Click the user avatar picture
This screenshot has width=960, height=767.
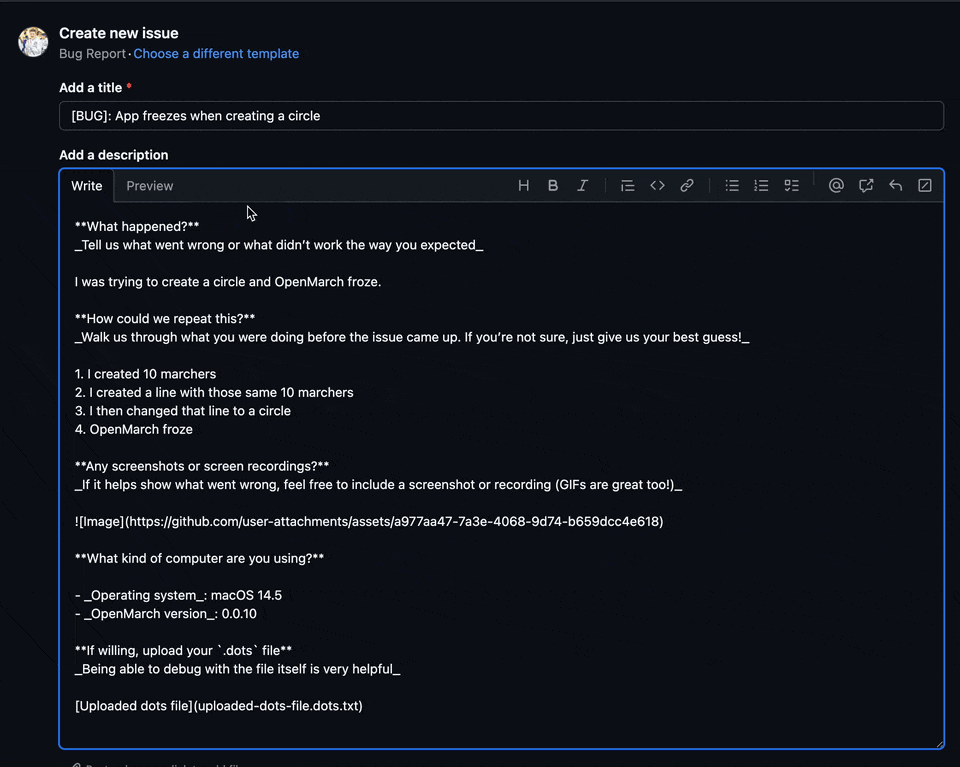click(33, 42)
